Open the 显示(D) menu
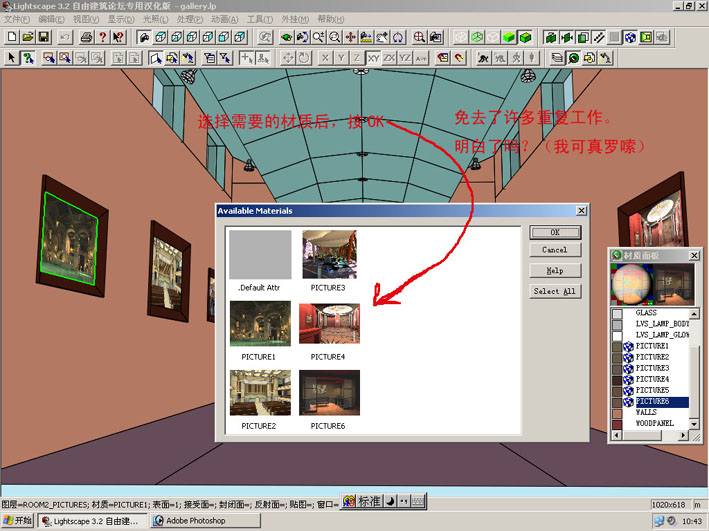Screen dimensions: 709x531 click(121, 19)
